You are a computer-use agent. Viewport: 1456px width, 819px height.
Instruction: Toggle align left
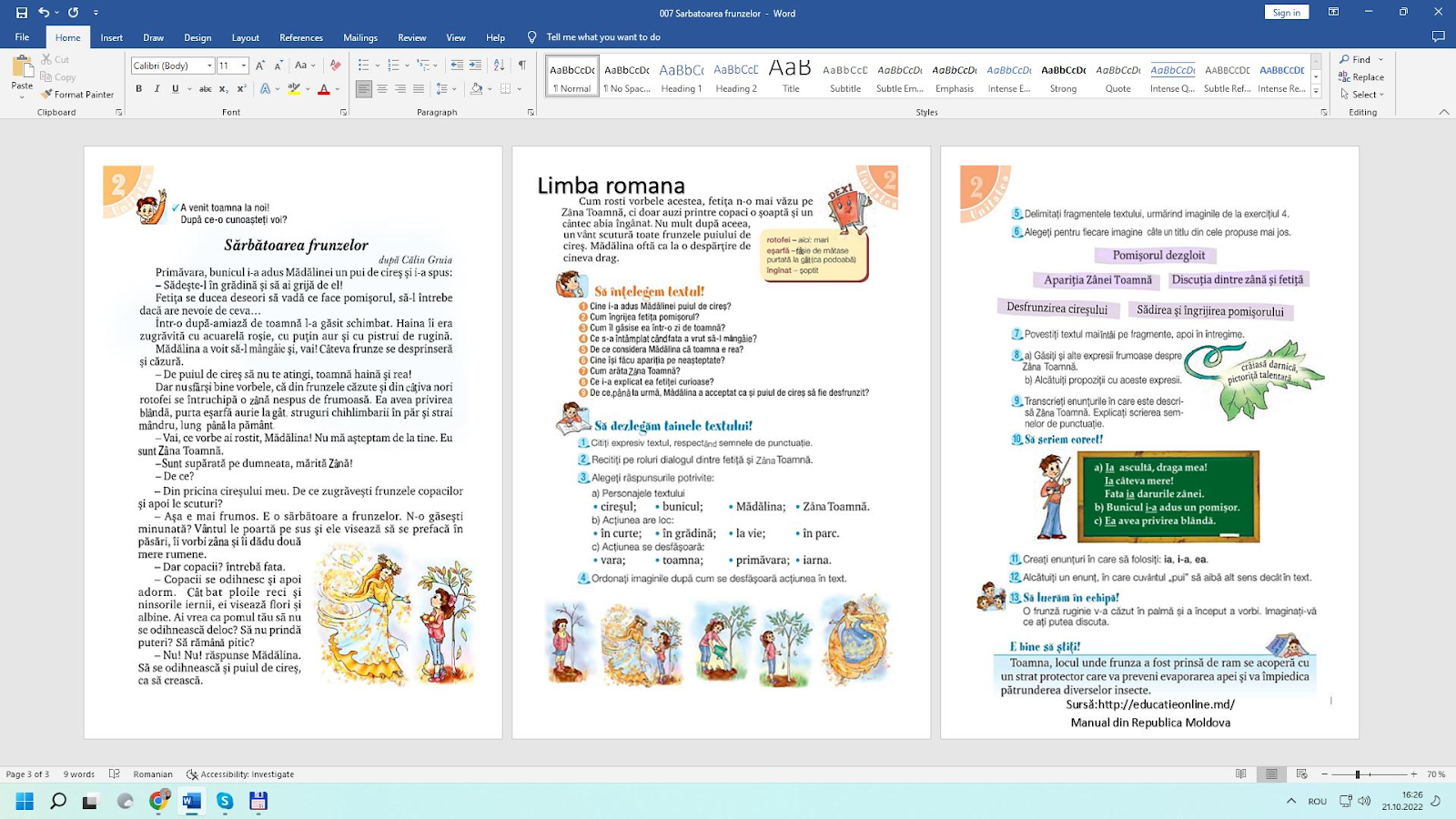[364, 89]
